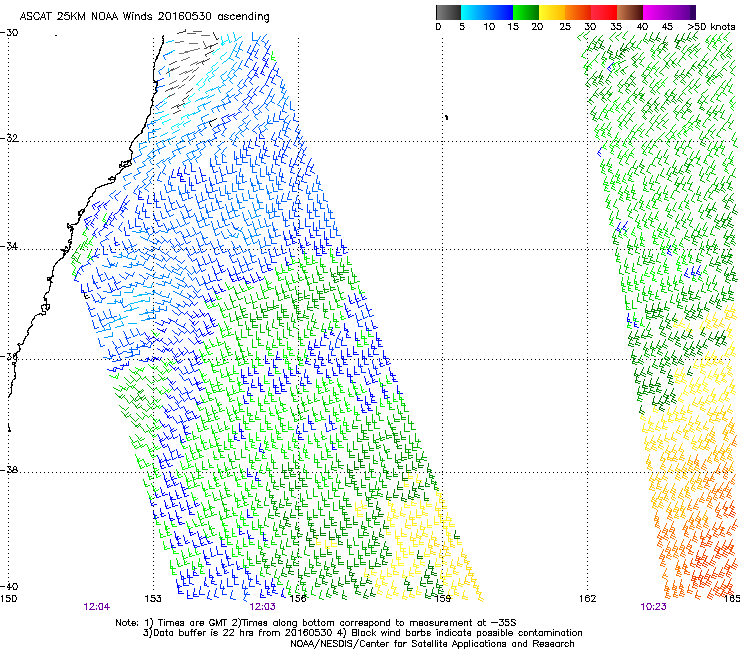Click the title 'ASCAT 25KM NOAA Winds 20160530 ascending'
740x650 pixels.
click(x=144, y=17)
